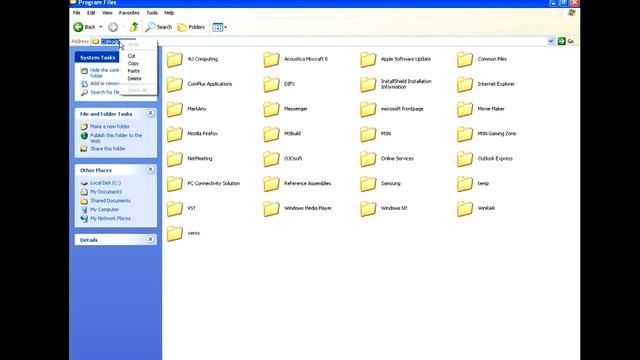Screen dimensions: 640x360
Task: Select the temp folder
Action: click(x=473, y=184)
